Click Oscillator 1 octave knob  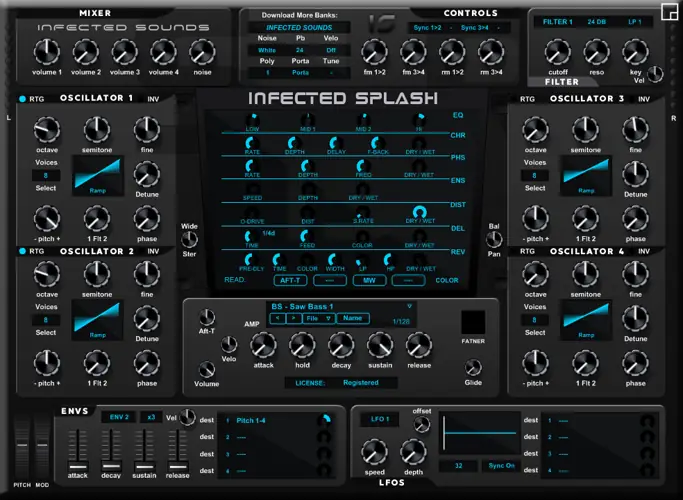point(46,129)
